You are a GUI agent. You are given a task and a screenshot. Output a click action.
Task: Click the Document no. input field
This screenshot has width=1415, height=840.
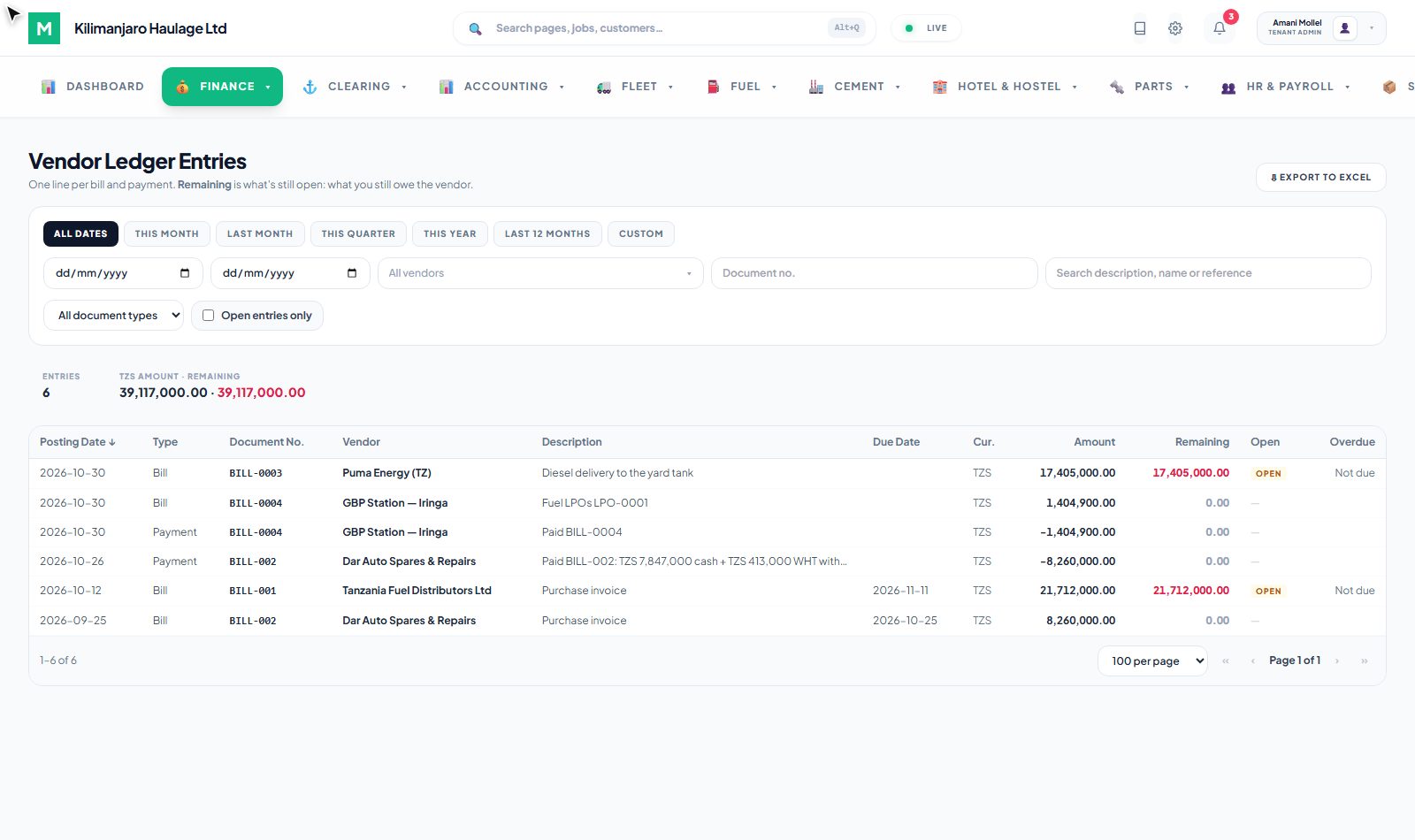point(874,273)
